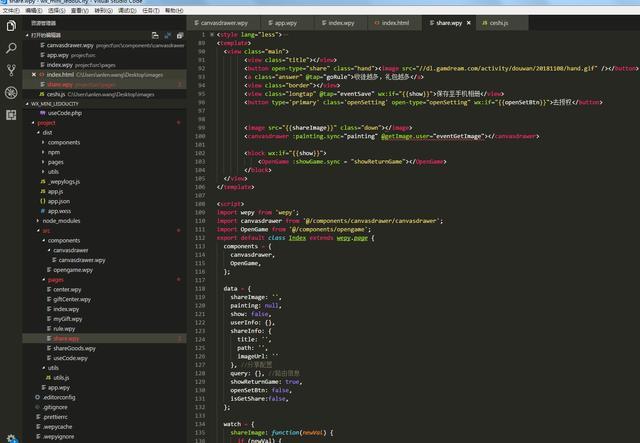Open app.json in the dist folder
This screenshot has width=640, height=443.
(x=59, y=201)
